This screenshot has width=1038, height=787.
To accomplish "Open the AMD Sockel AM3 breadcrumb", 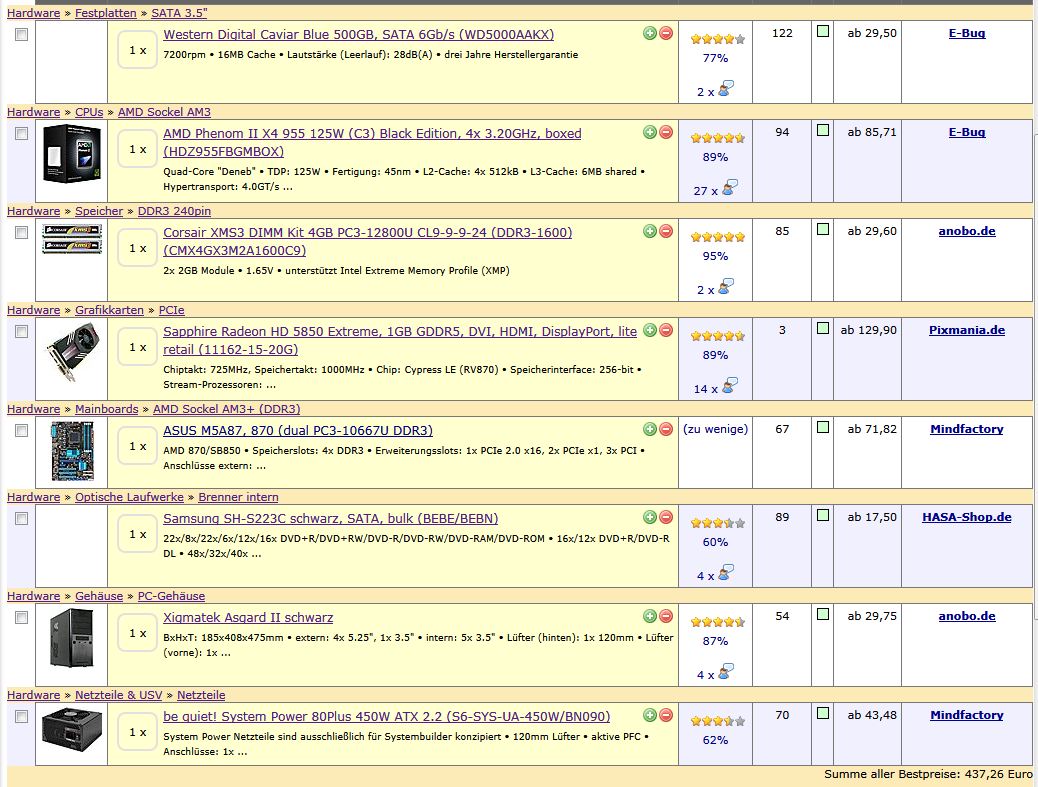I will click(x=164, y=112).
